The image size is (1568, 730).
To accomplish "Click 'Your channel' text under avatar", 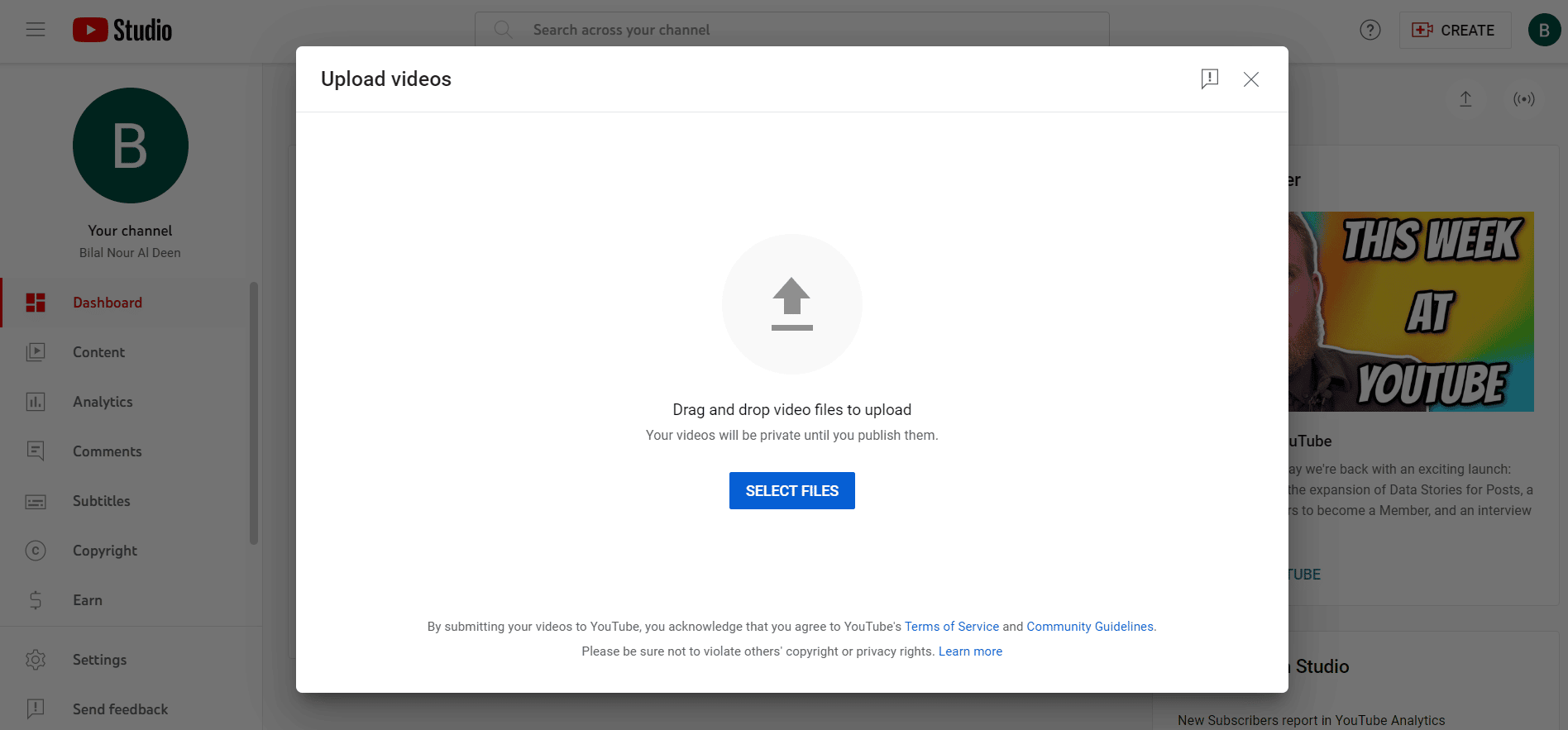I will 131,231.
